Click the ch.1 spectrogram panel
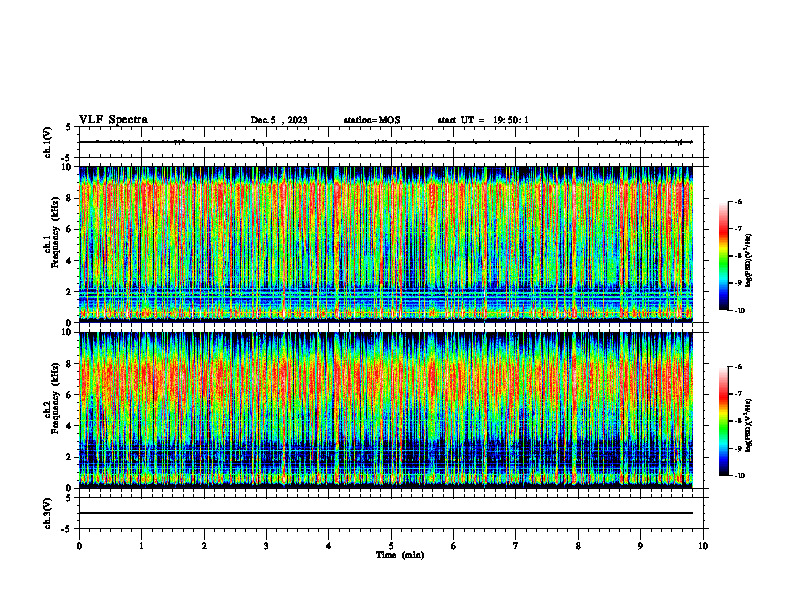This screenshot has height=612, width=792. pyautogui.click(x=386, y=244)
